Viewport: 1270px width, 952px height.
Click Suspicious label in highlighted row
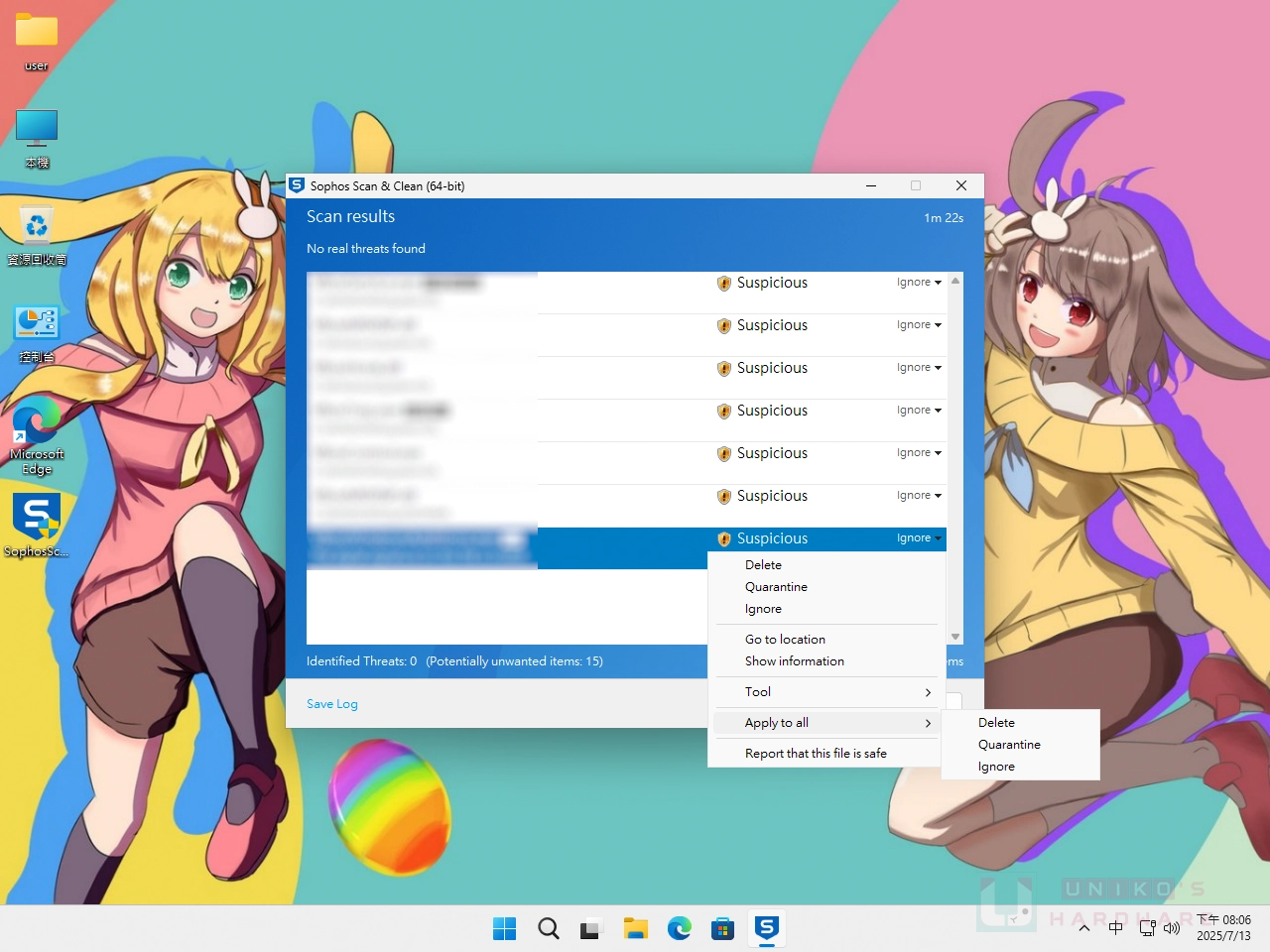772,538
